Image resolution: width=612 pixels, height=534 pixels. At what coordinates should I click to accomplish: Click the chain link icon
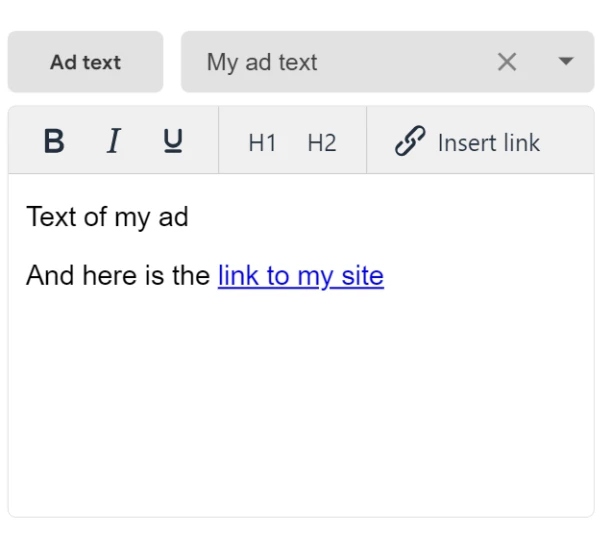410,142
